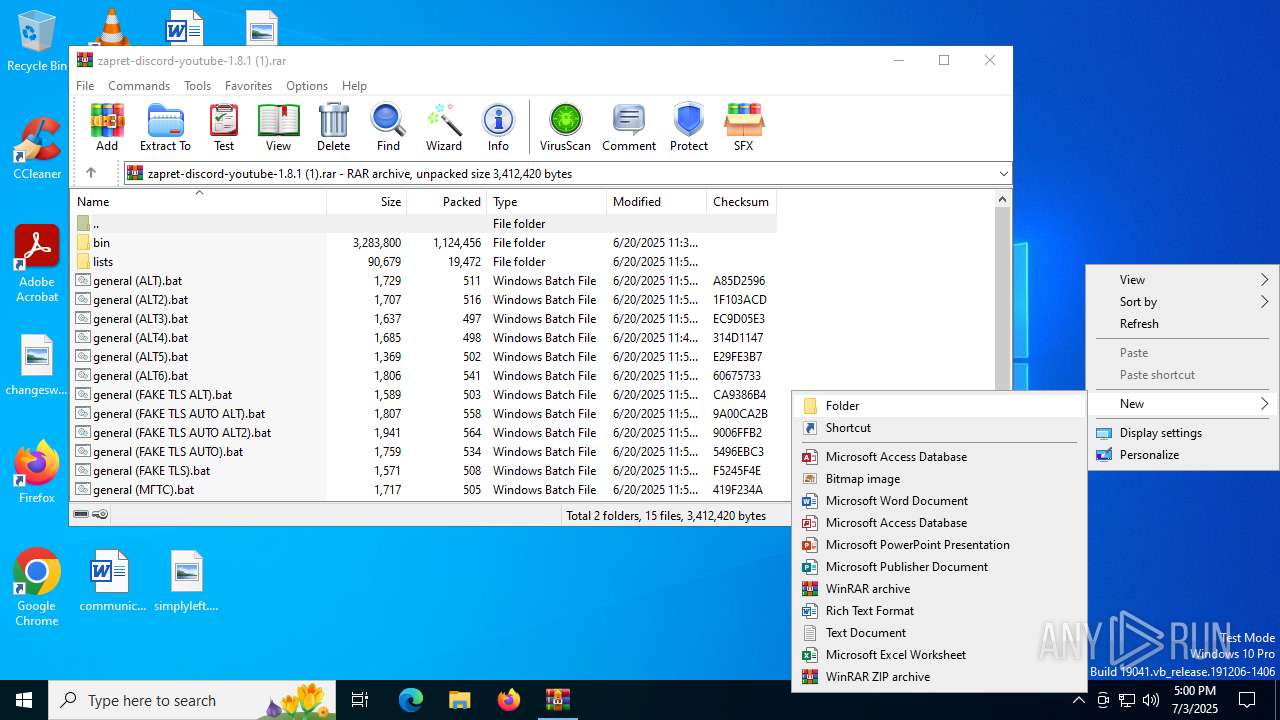The height and width of the screenshot is (720, 1280).
Task: Expand the View submenu in context menu
Action: (1183, 280)
